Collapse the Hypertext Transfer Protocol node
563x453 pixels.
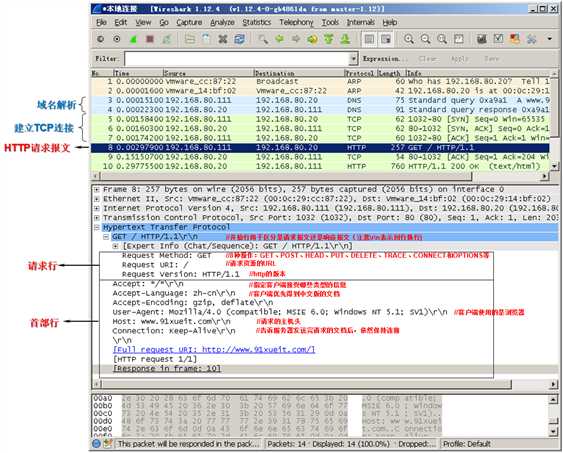pyautogui.click(x=97, y=227)
